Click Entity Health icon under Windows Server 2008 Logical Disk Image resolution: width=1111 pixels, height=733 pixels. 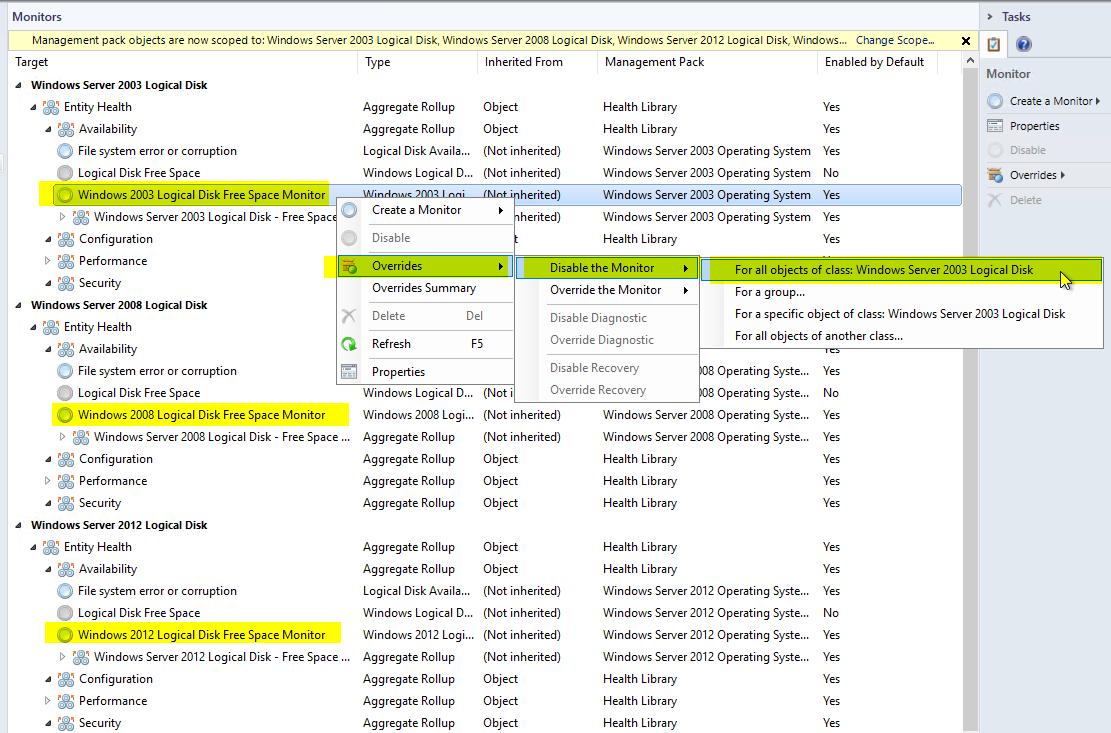51,327
